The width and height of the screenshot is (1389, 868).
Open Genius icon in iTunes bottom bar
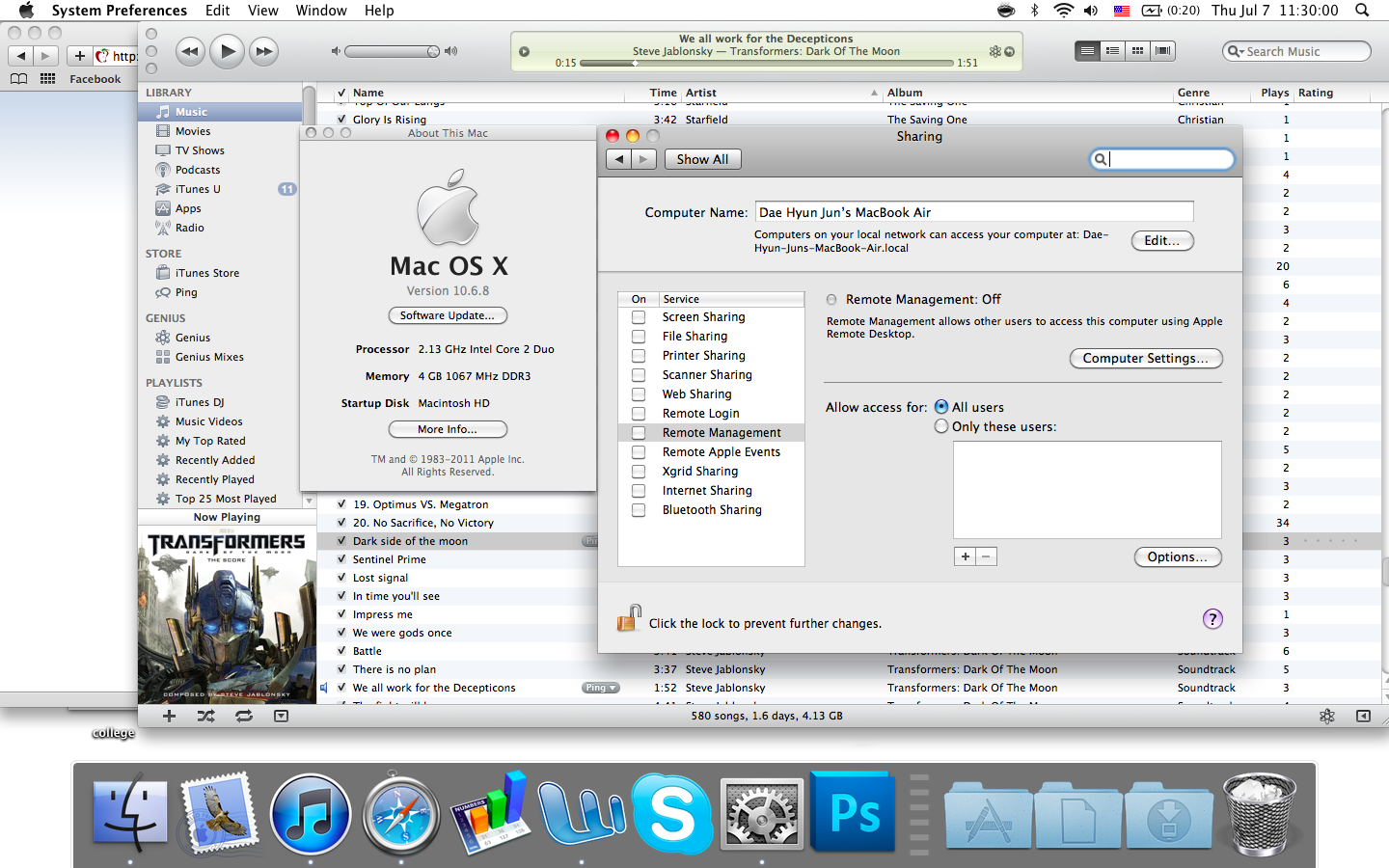(x=1327, y=716)
